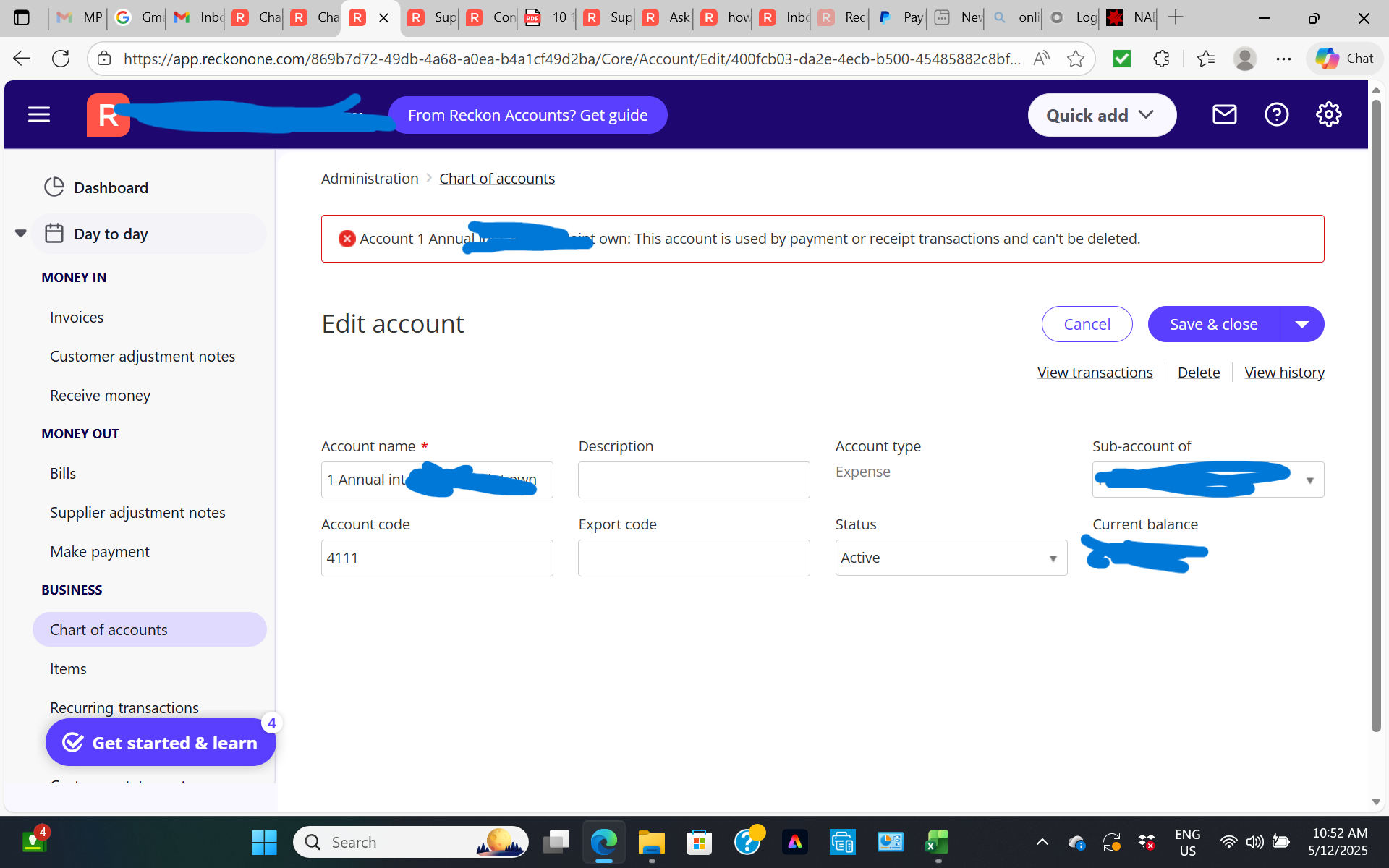Open Recurring transactions in sidebar

coord(124,707)
